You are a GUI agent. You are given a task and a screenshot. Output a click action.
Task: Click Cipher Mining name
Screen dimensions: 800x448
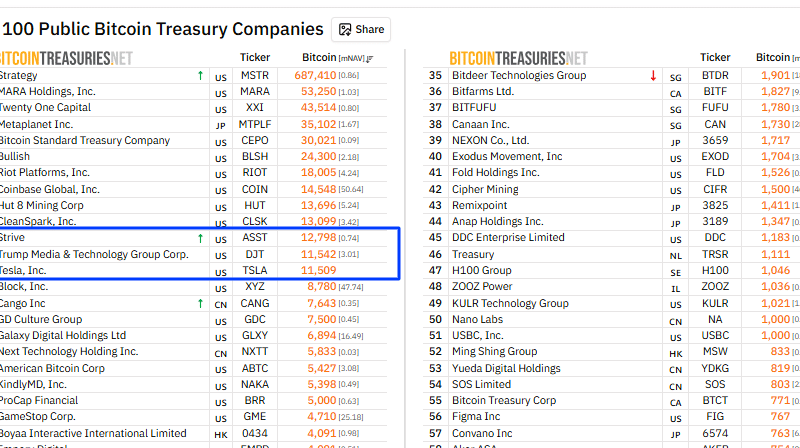(x=485, y=189)
